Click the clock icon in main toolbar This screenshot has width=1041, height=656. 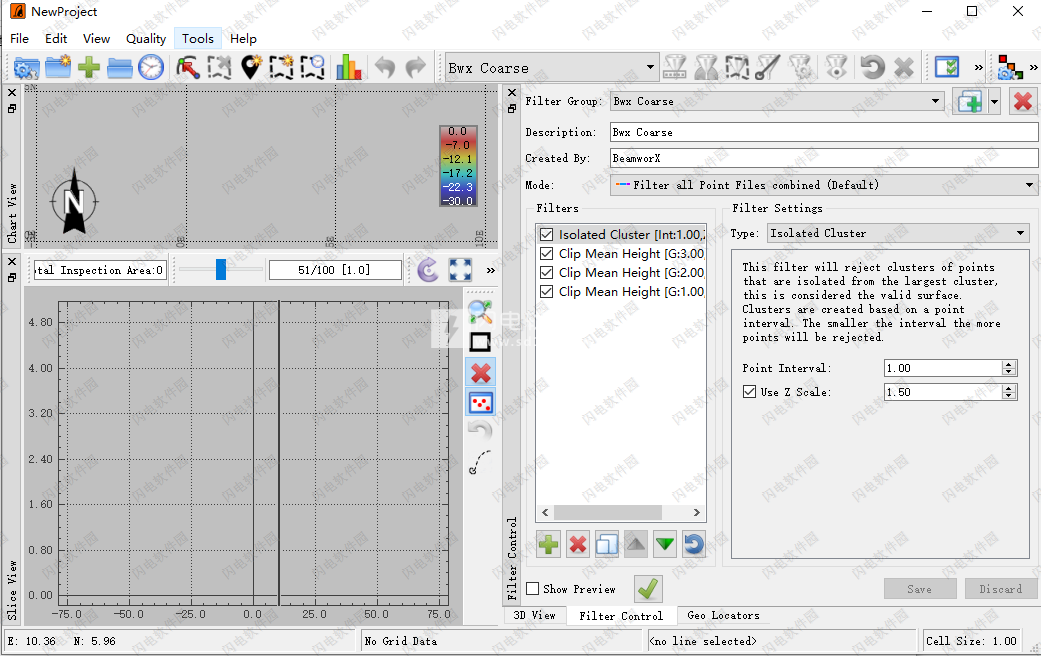click(x=150, y=68)
